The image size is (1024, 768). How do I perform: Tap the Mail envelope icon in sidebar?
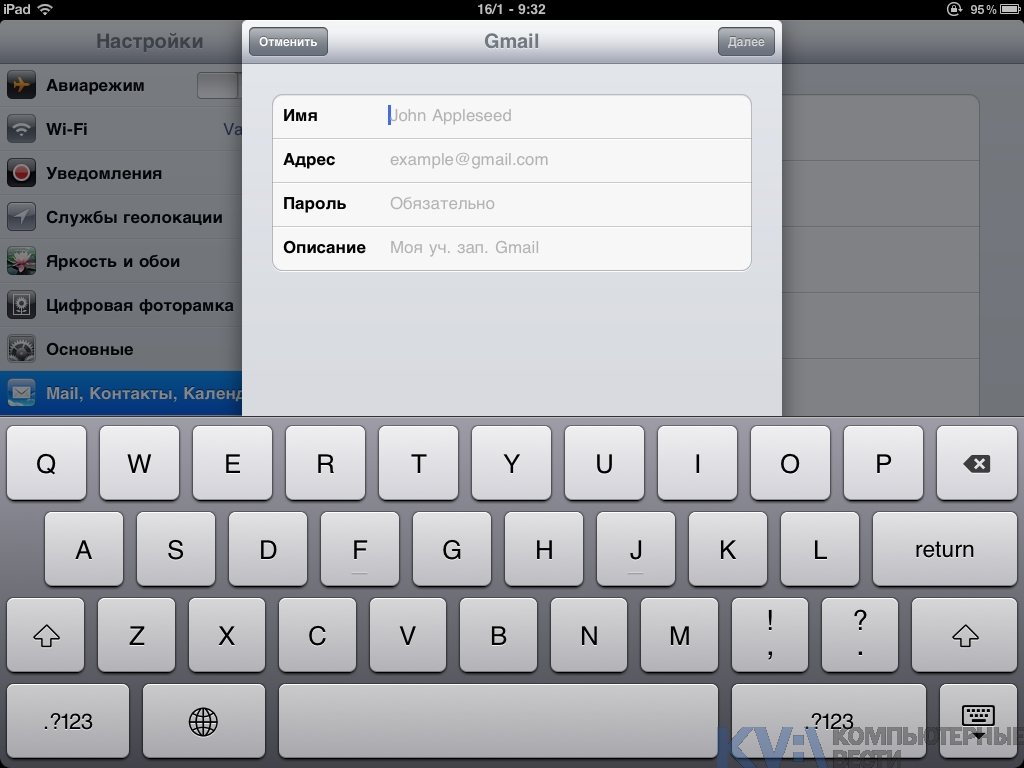(21, 393)
